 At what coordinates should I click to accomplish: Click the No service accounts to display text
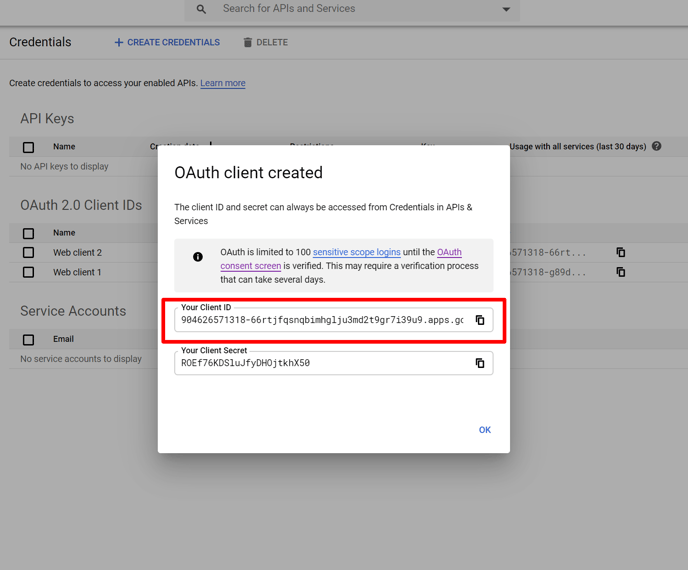[x=81, y=358]
